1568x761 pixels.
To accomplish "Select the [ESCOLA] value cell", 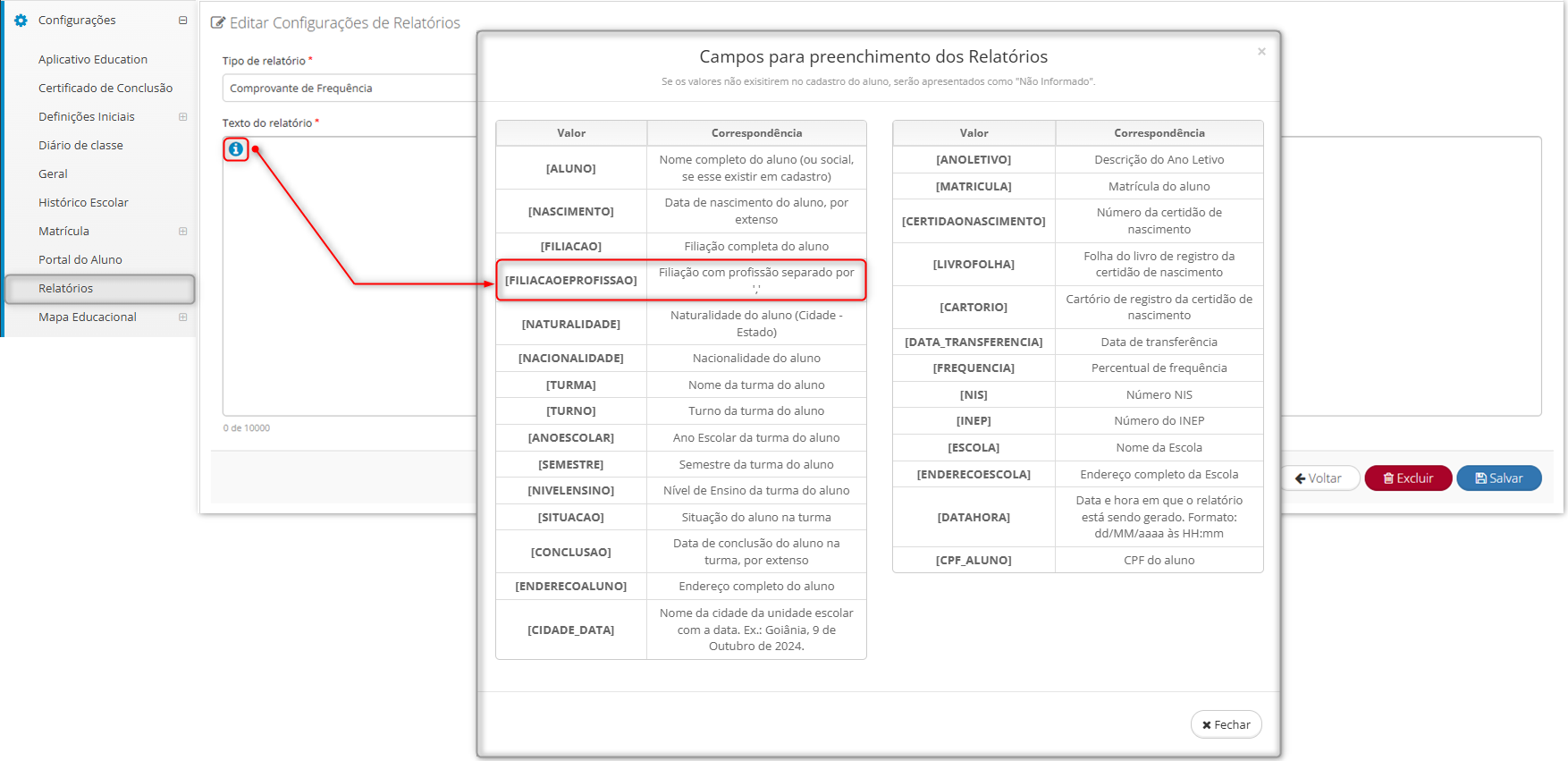I will [x=974, y=447].
